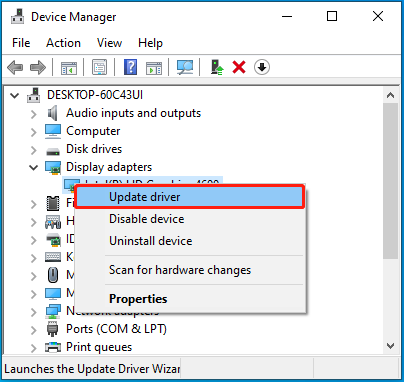Screen dimensions: 404x382
Task: Select Scan for hardware changes menu entry
Action: coord(190,270)
